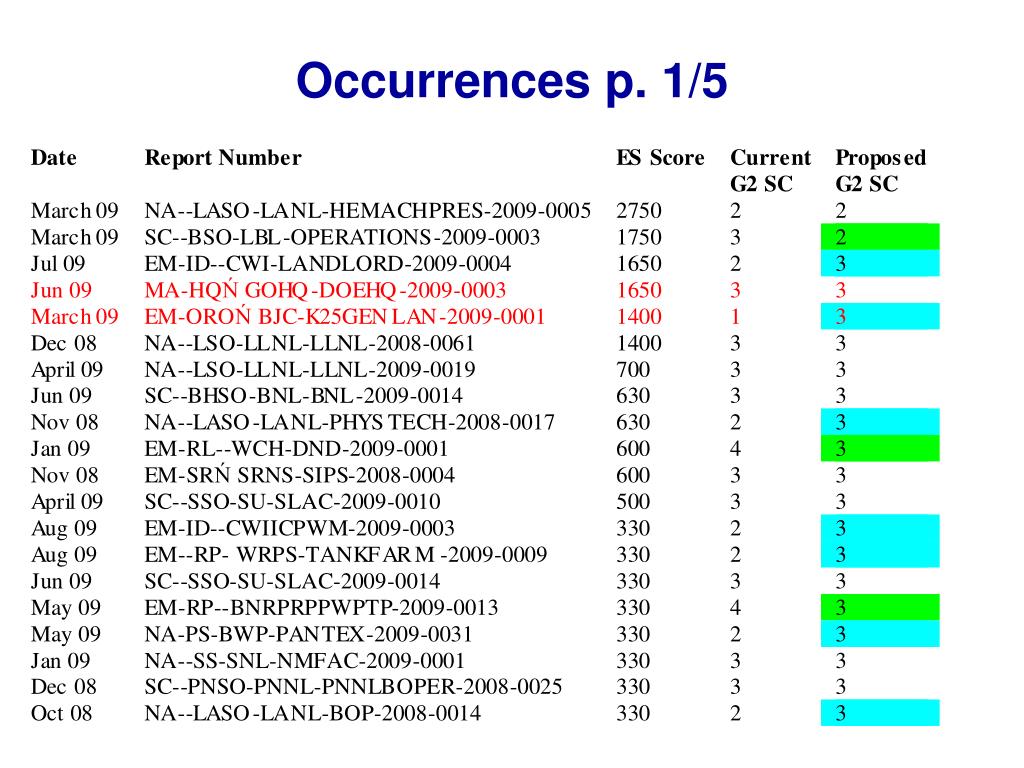Click report EM-ID--CWIICPWM-2009-0003

[x=299, y=528]
